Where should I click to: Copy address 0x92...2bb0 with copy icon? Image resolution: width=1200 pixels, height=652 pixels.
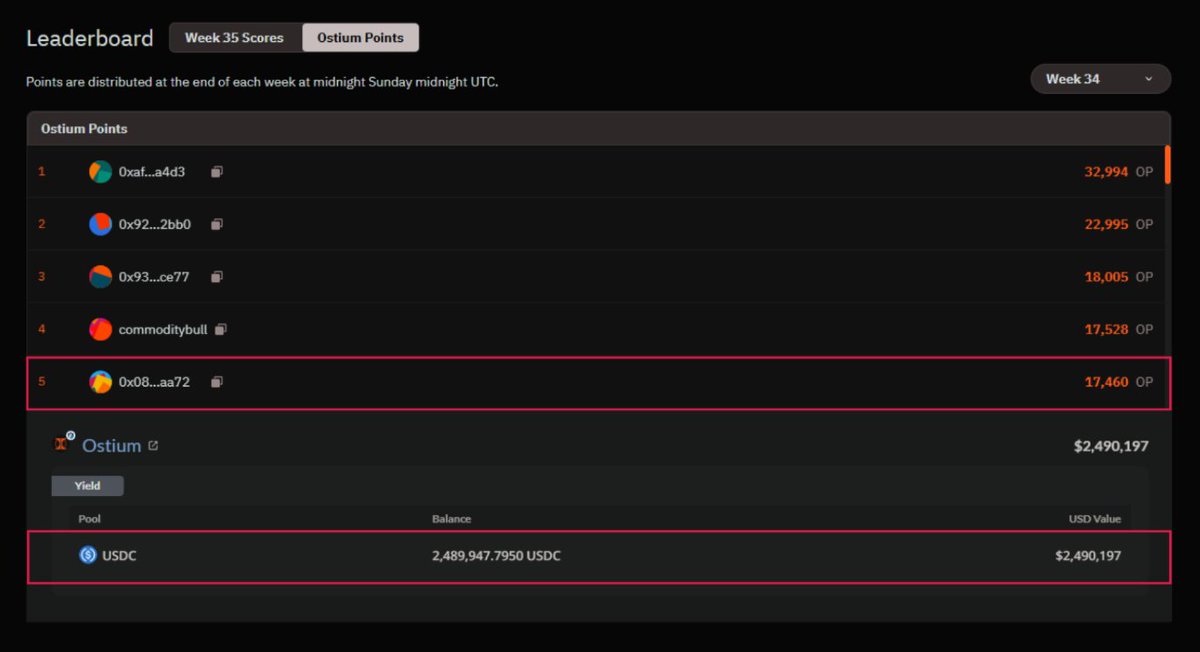point(217,224)
